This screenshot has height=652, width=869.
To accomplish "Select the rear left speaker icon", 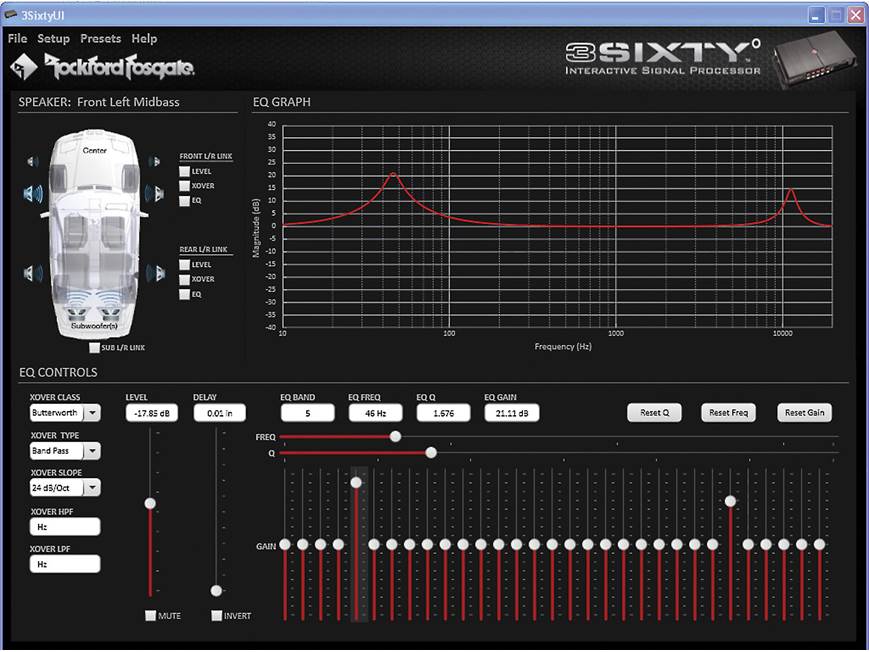I will (34, 270).
